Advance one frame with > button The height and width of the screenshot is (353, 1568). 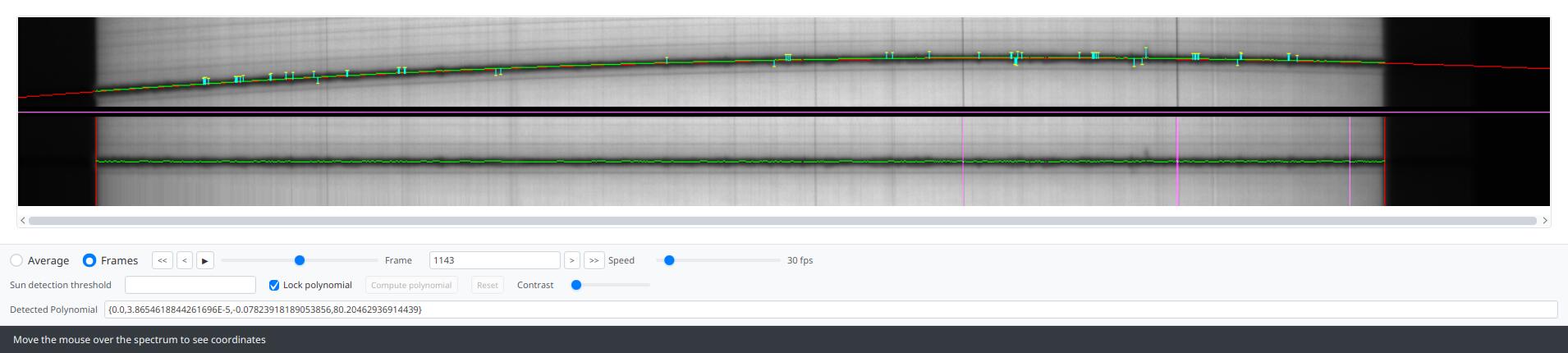(x=572, y=260)
